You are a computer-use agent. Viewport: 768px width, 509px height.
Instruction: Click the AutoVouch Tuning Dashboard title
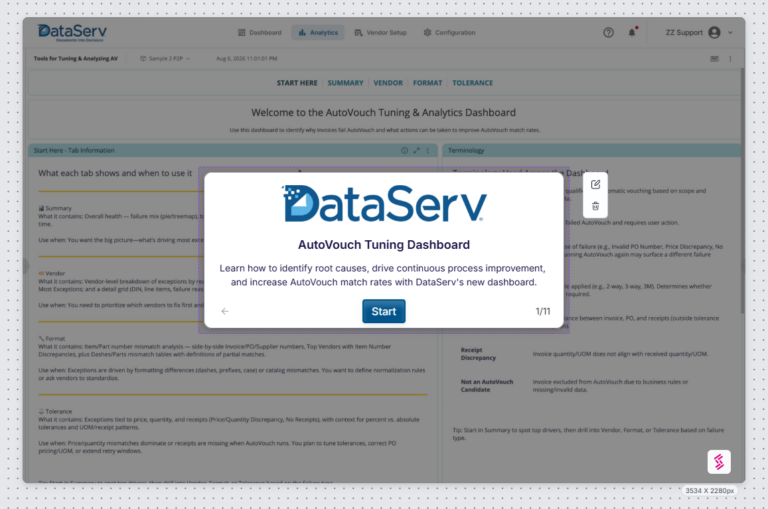click(384, 244)
